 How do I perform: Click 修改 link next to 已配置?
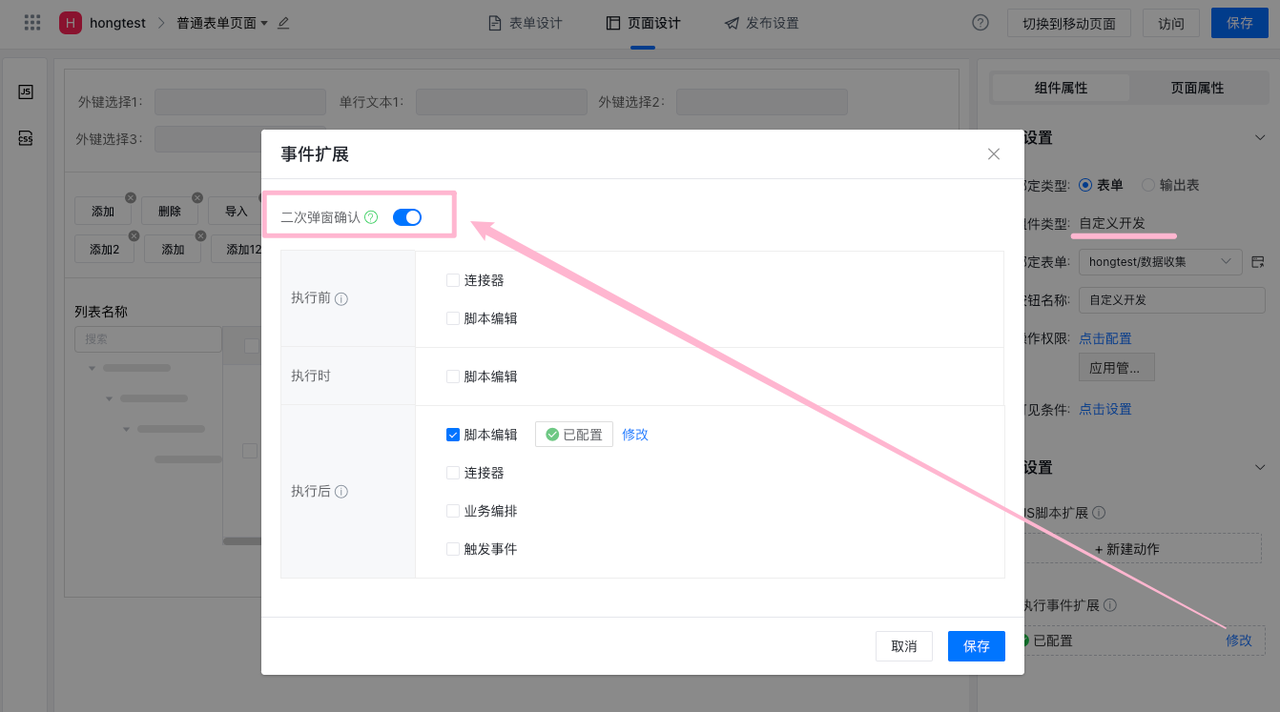pyautogui.click(x=635, y=435)
